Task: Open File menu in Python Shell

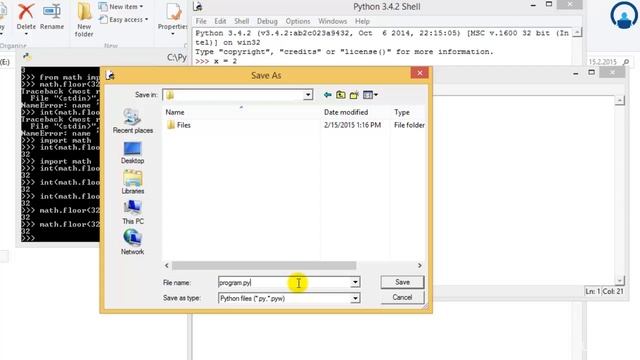Action: point(201,21)
